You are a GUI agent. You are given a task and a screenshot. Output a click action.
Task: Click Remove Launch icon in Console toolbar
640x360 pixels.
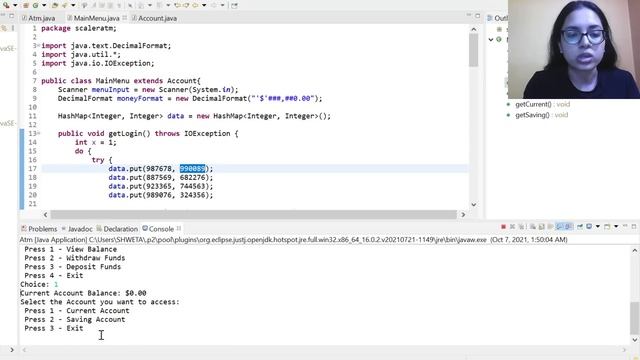tap(512, 227)
